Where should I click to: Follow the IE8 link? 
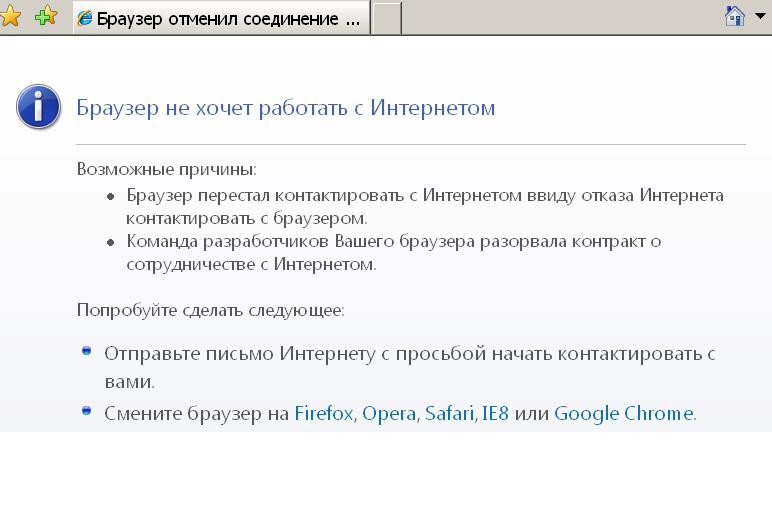(495, 413)
